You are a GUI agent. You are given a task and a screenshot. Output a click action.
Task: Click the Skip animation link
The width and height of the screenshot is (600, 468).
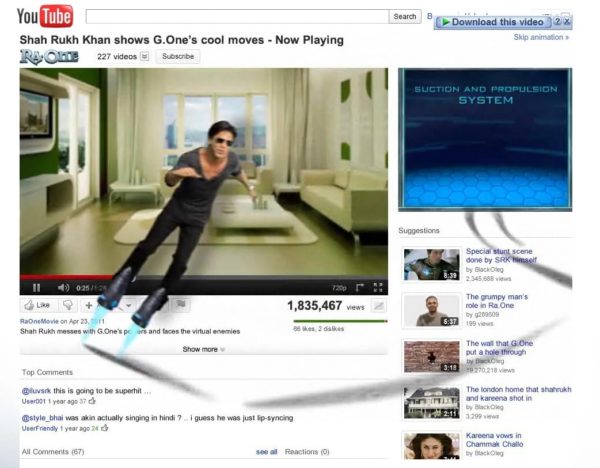541,38
